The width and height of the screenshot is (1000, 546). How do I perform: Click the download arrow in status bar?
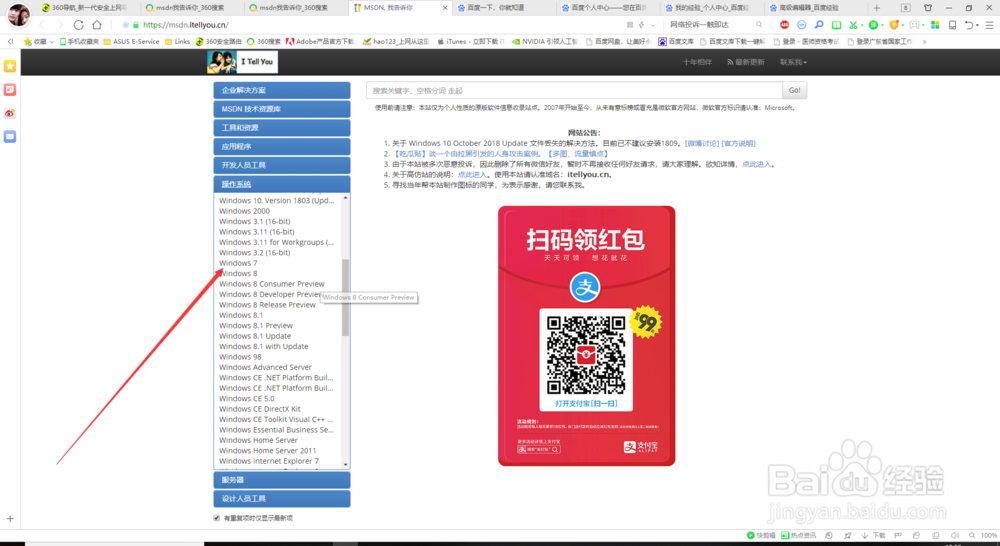tap(865, 536)
